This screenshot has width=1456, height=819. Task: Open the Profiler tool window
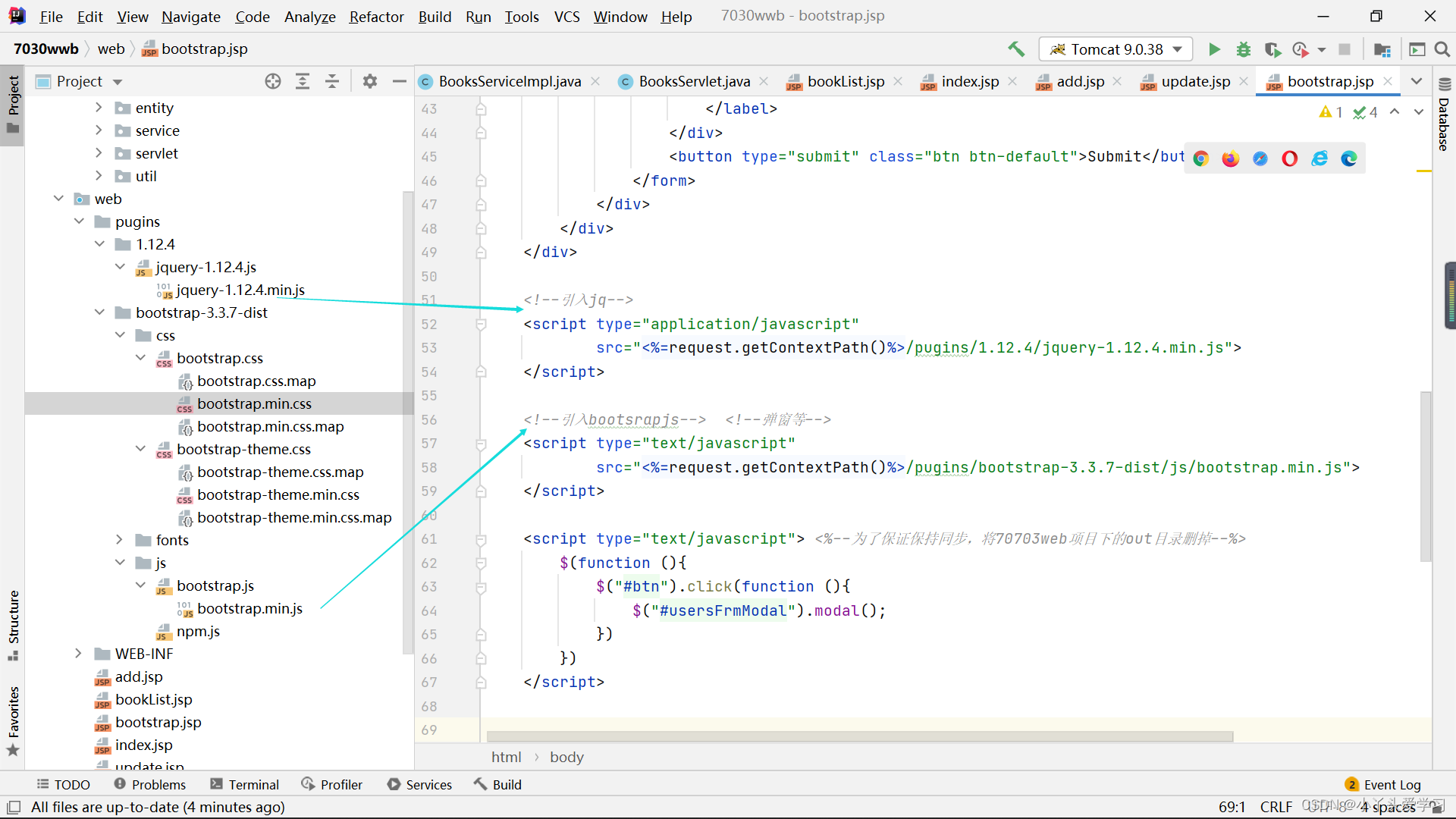tap(332, 785)
